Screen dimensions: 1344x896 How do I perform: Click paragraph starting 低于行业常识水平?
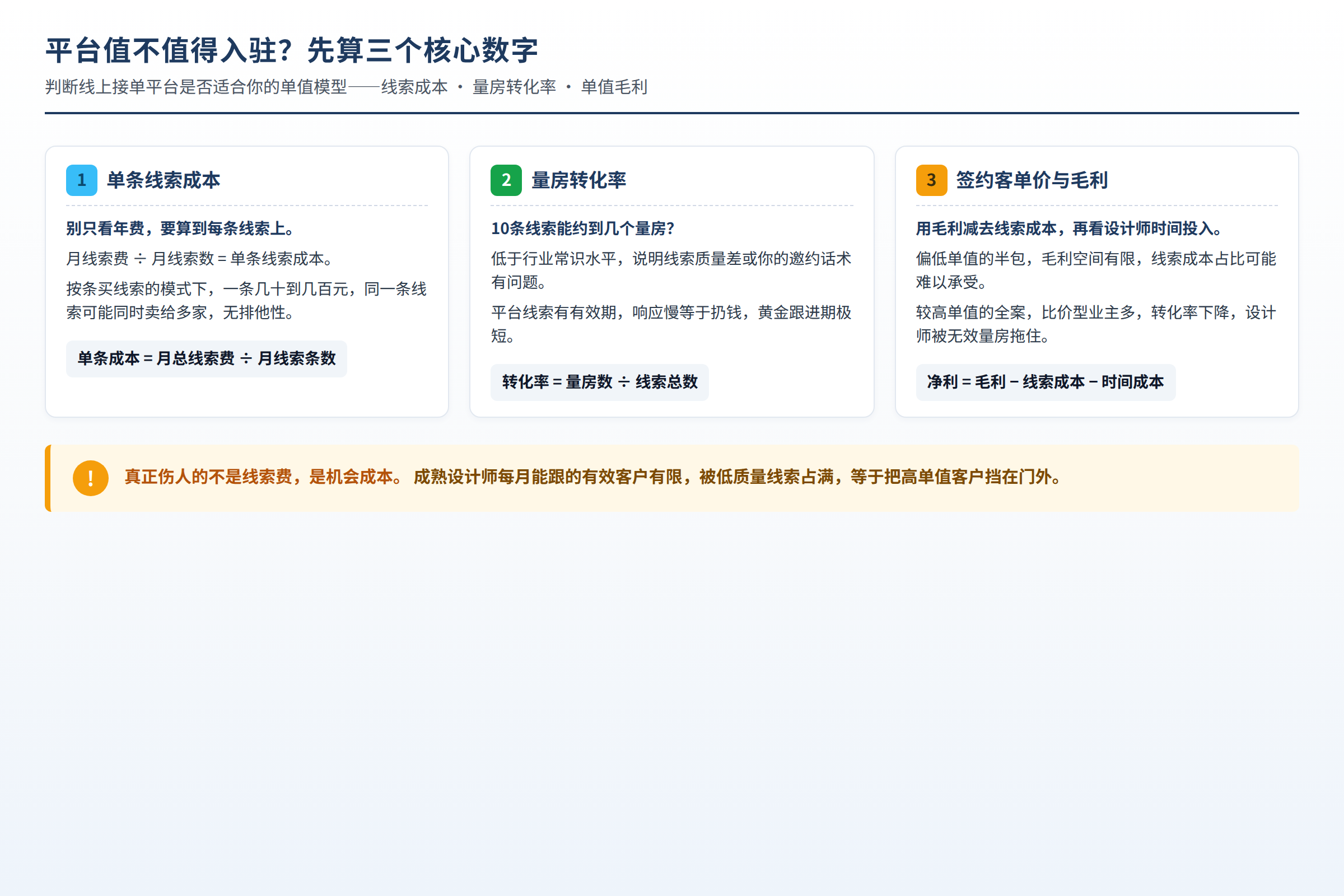[671, 270]
